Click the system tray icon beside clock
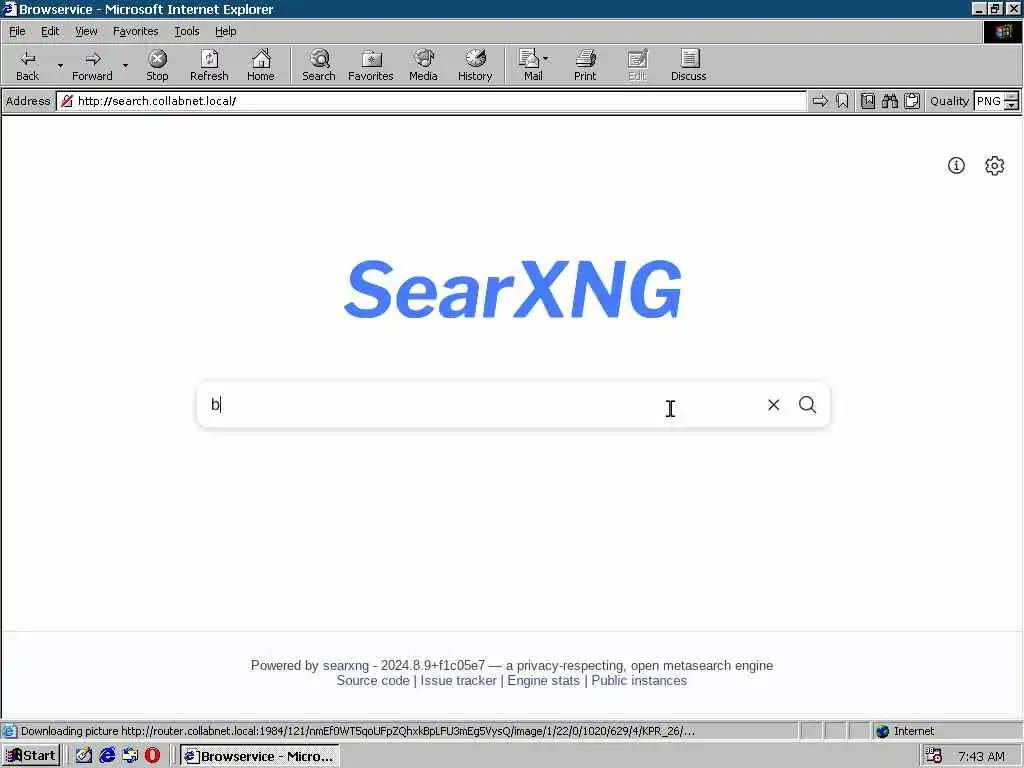The image size is (1024, 768). [x=934, y=756]
